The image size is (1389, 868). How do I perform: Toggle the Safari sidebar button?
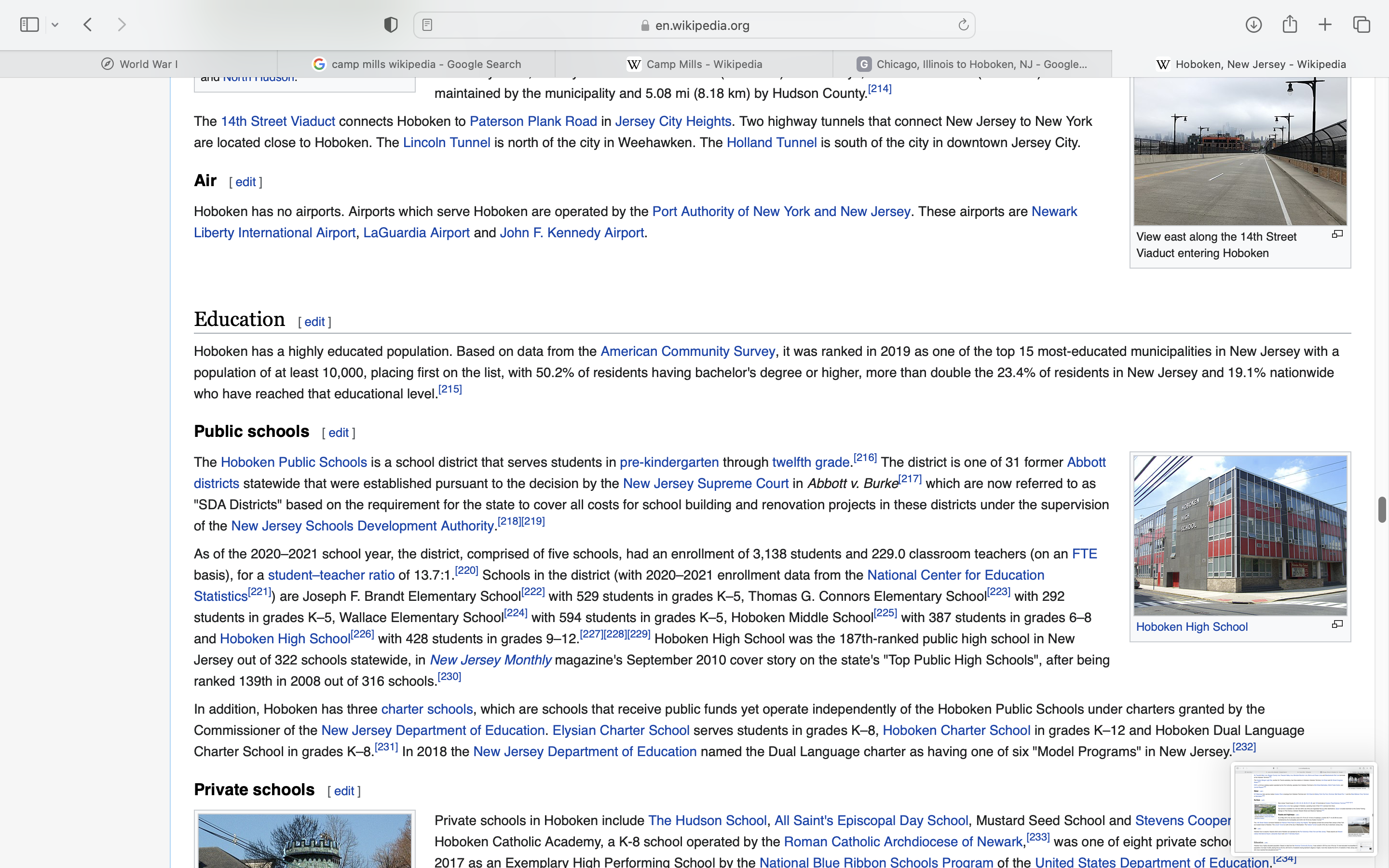coord(29,25)
